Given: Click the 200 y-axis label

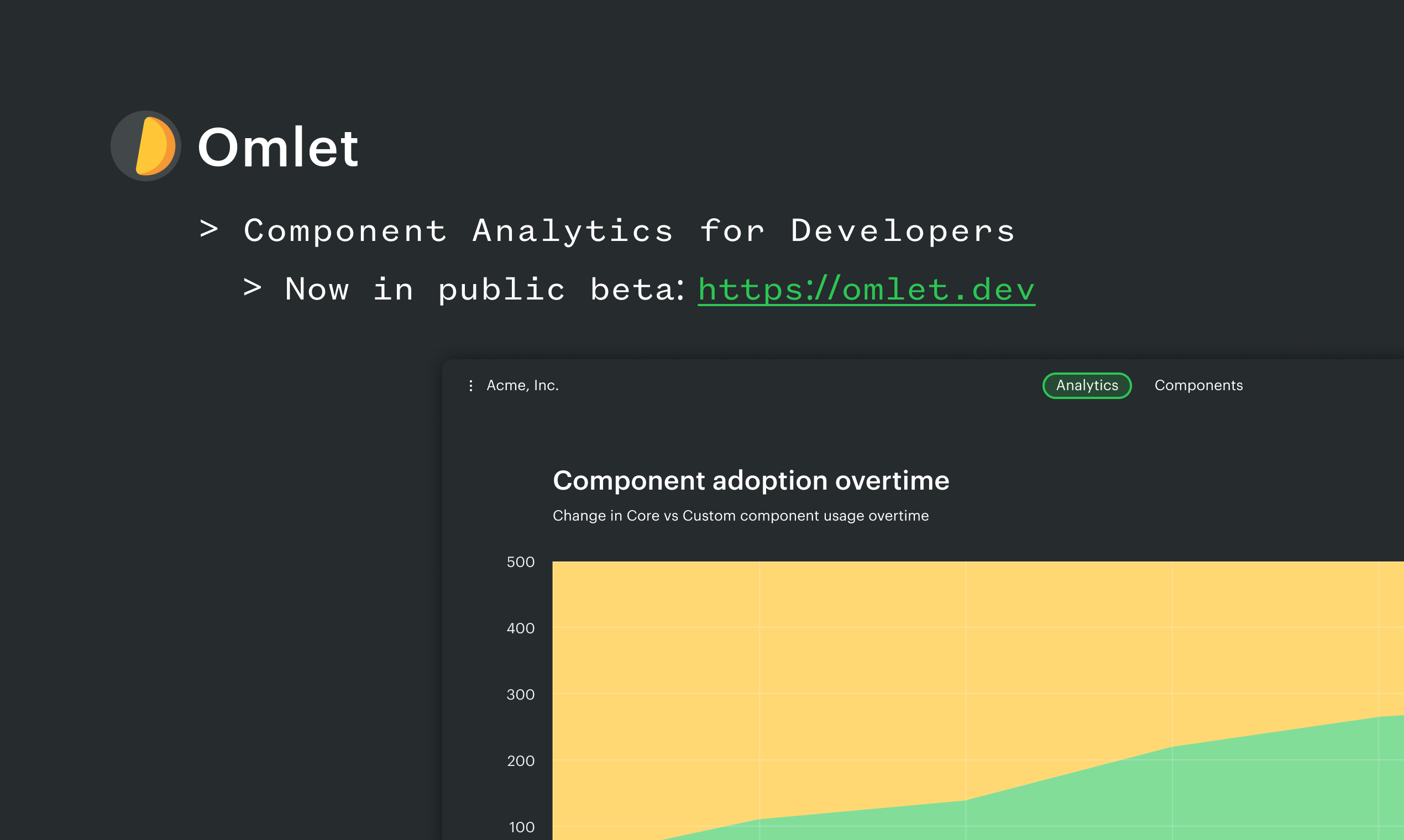Looking at the screenshot, I should (520, 761).
